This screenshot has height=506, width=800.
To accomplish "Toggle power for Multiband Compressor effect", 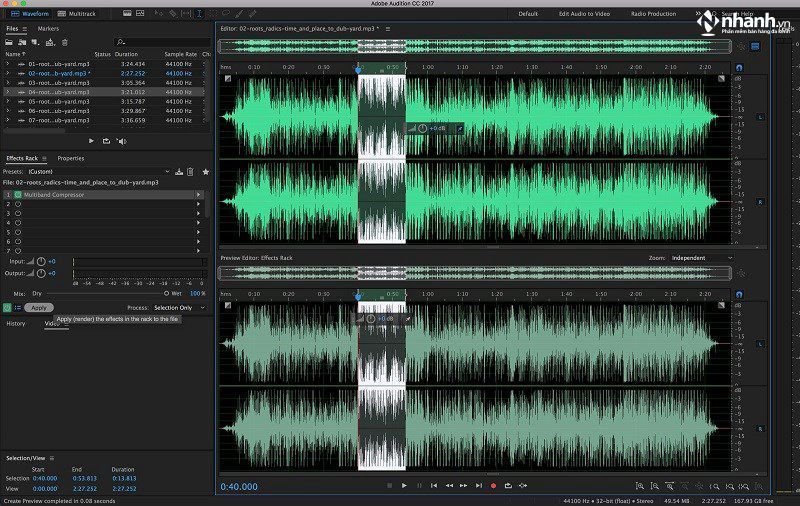I will 17,195.
